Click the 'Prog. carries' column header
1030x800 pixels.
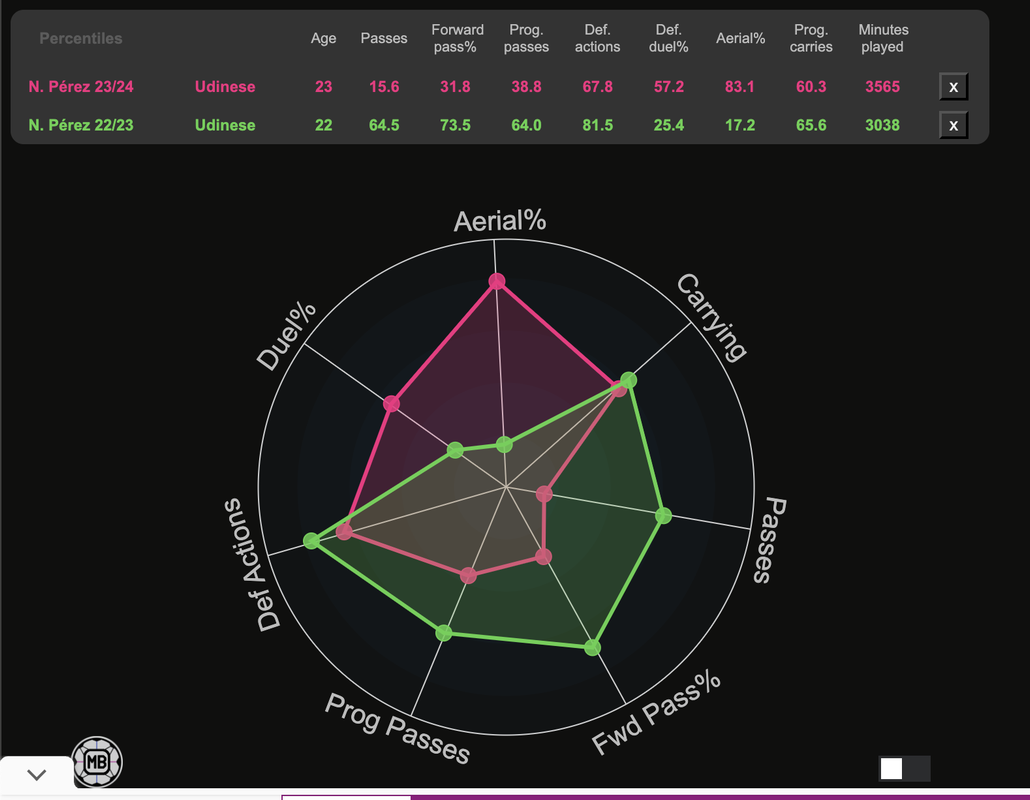[x=811, y=38]
